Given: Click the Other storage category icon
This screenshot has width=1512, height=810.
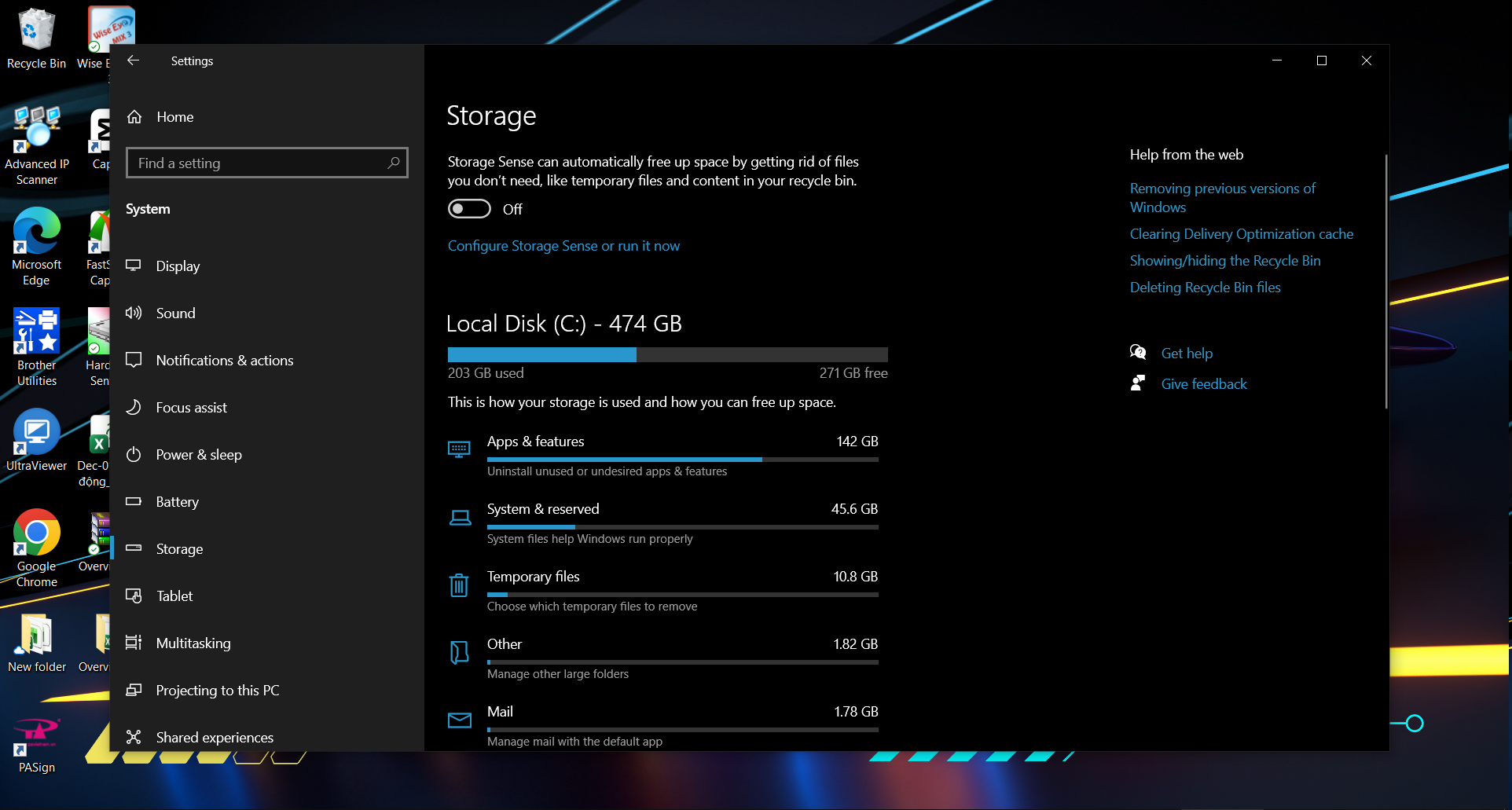Looking at the screenshot, I should coord(459,652).
